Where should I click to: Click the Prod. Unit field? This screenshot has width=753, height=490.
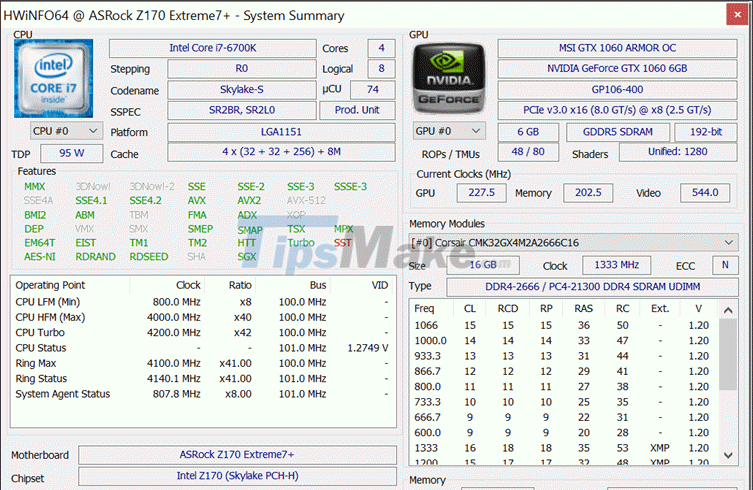pyautogui.click(x=357, y=110)
